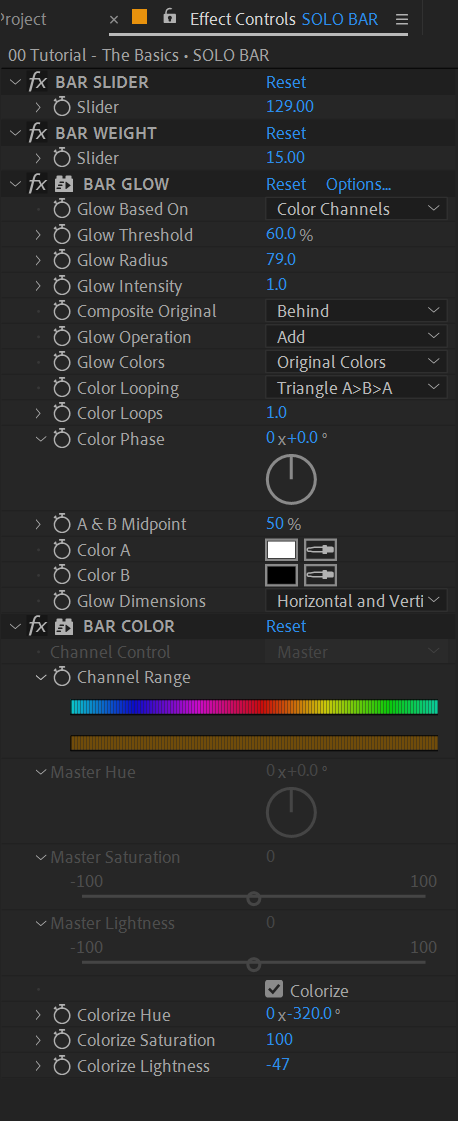Expand the Colorize Hue property
The image size is (458, 1121).
[x=39, y=1015]
